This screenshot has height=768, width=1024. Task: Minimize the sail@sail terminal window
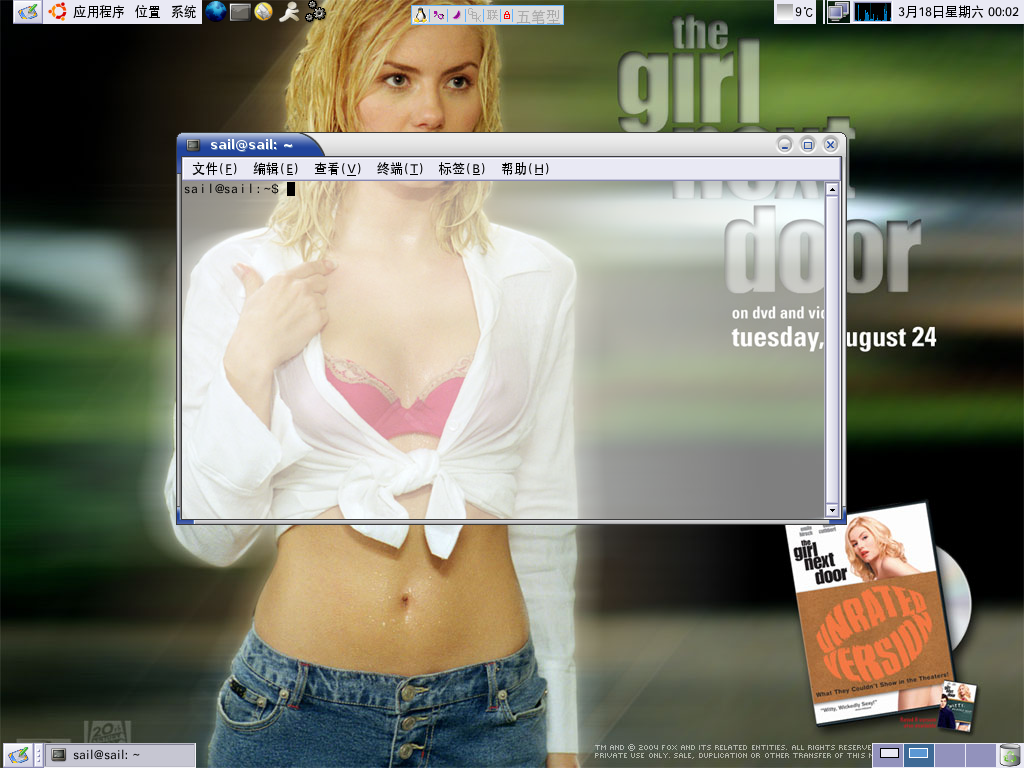(785, 145)
